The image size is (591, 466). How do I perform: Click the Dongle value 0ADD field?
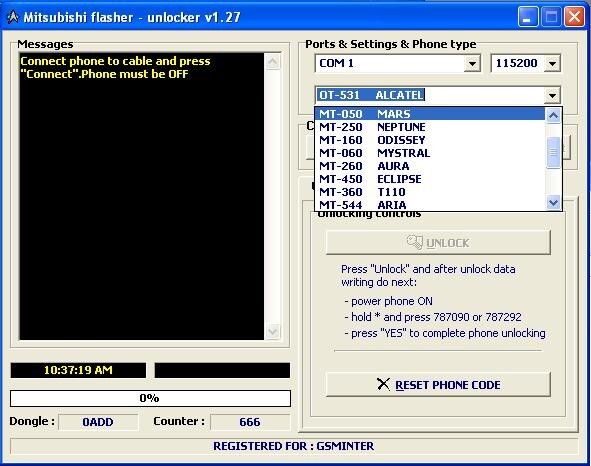(x=98, y=422)
